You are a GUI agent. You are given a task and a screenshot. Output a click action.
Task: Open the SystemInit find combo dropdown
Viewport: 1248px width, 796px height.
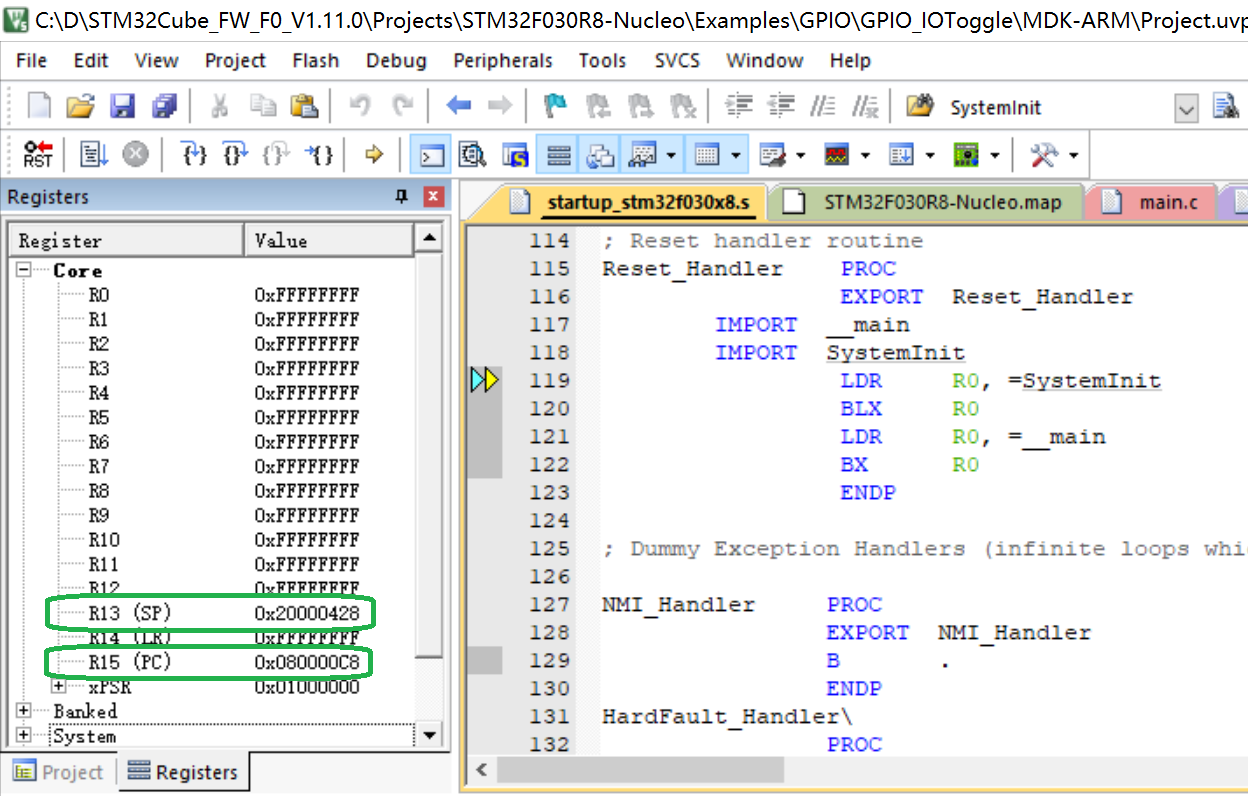(1186, 108)
